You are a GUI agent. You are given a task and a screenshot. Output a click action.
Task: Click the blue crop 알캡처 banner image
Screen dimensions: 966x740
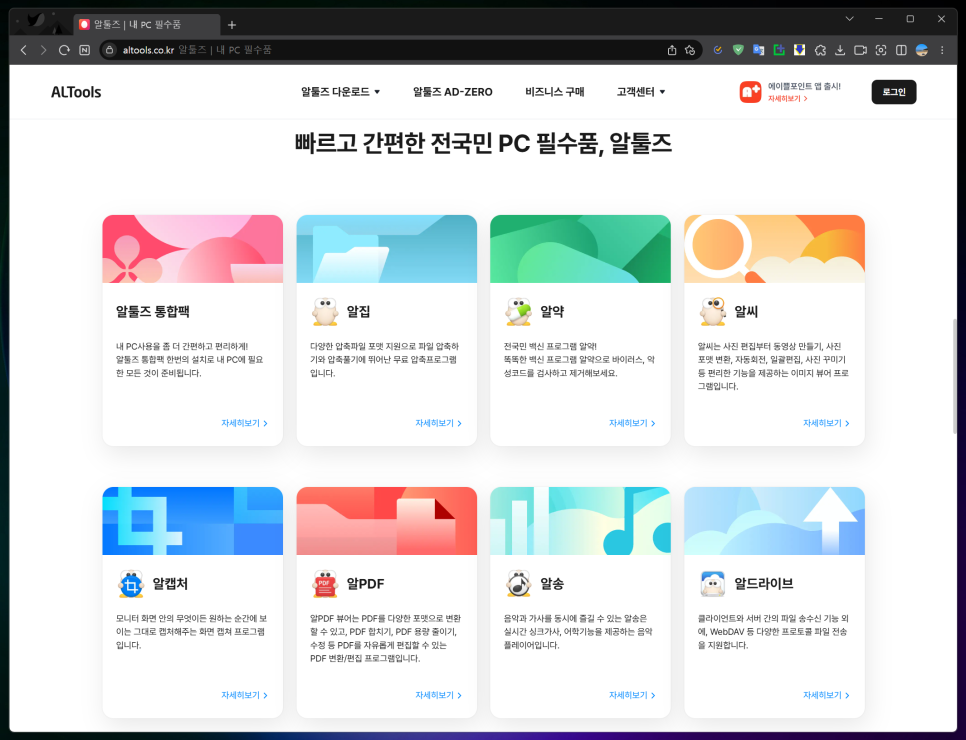click(192, 521)
